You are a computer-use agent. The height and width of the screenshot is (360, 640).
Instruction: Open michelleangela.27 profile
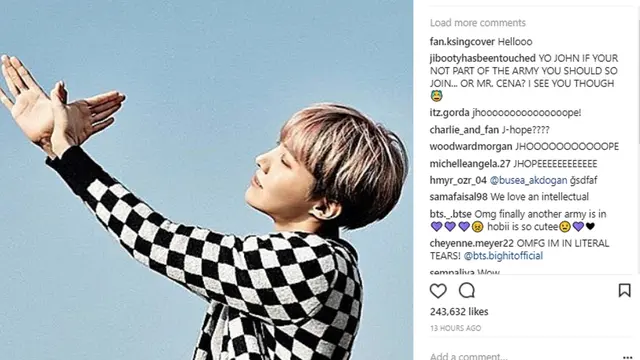tap(470, 164)
